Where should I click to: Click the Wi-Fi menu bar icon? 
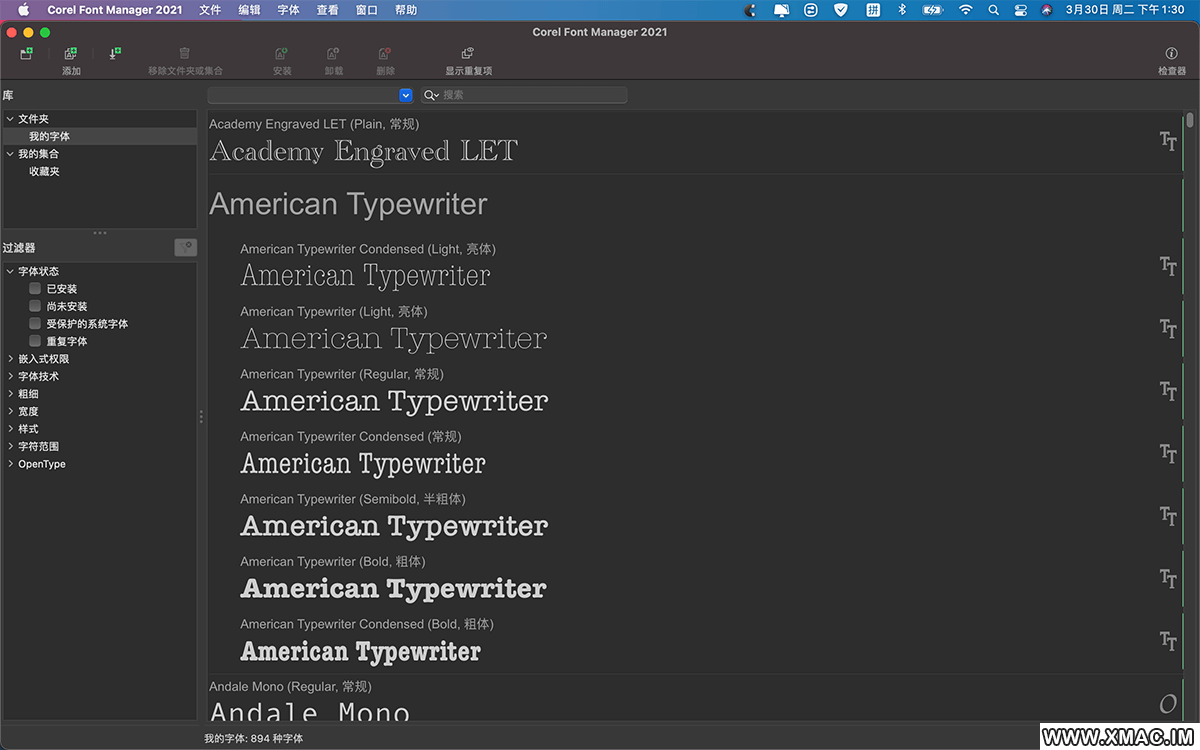(x=965, y=9)
